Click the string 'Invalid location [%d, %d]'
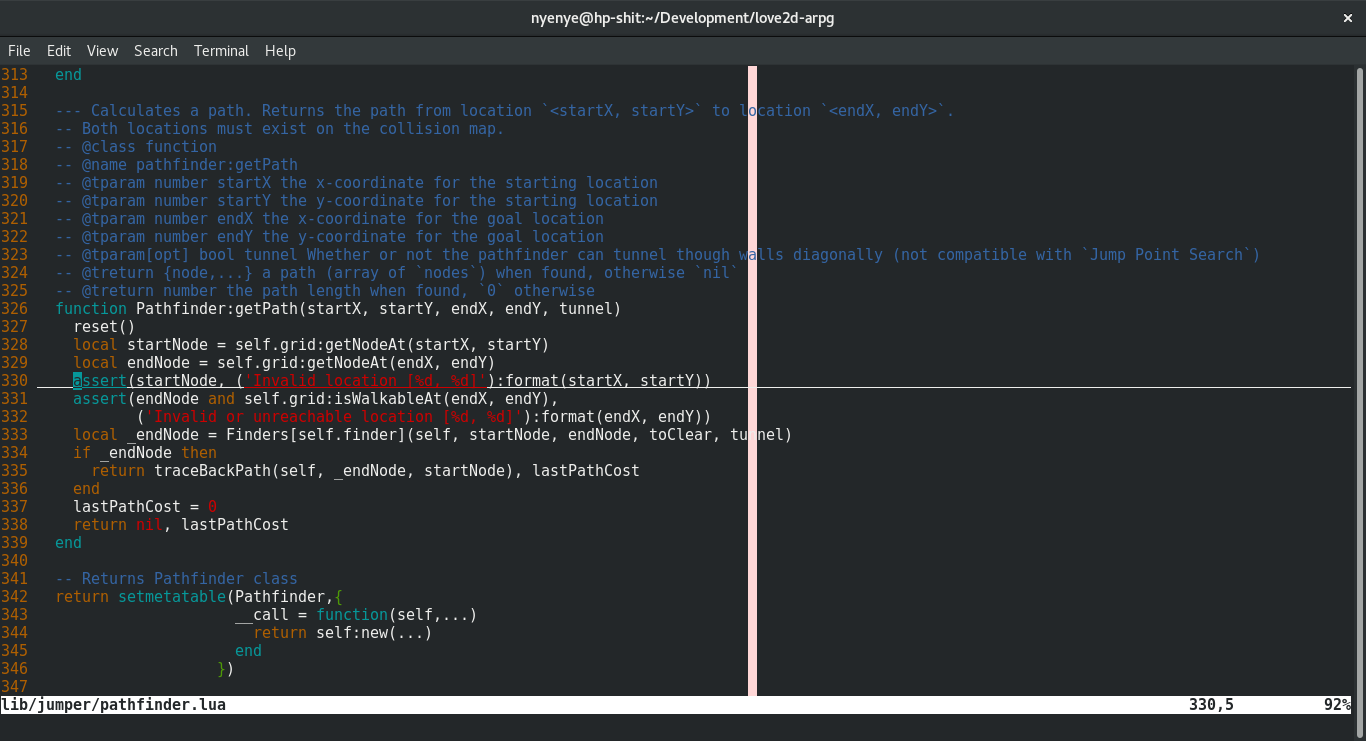The height and width of the screenshot is (741, 1366). (x=366, y=381)
